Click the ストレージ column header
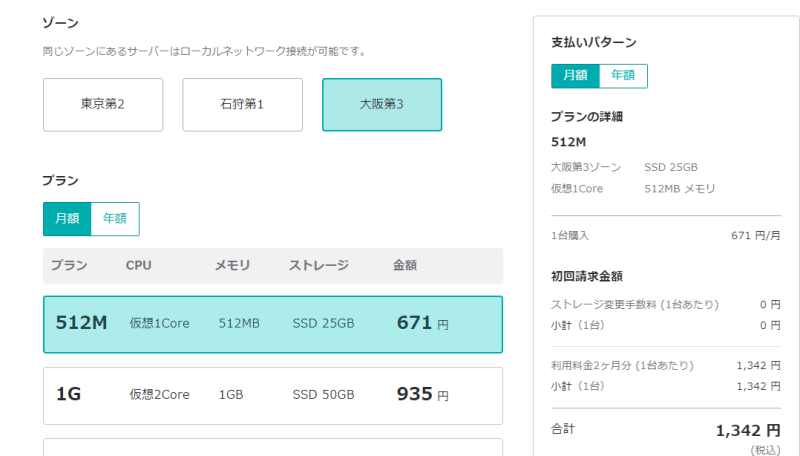This screenshot has width=800, height=456. click(319, 265)
